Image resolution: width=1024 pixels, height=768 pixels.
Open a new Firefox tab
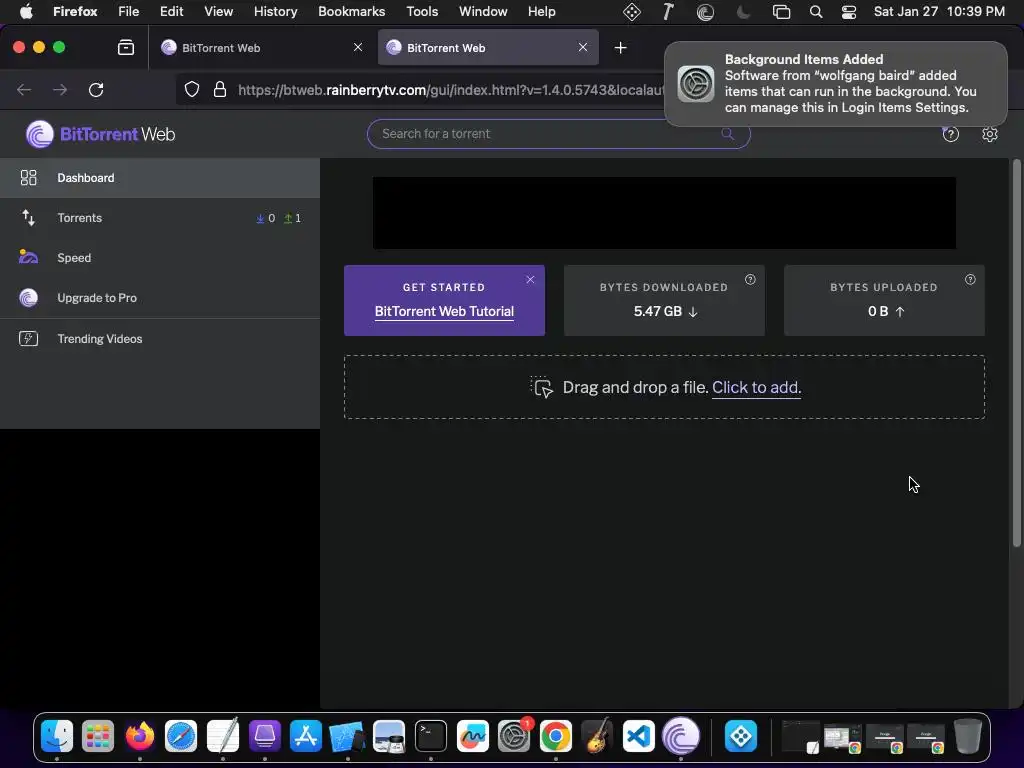tap(620, 48)
